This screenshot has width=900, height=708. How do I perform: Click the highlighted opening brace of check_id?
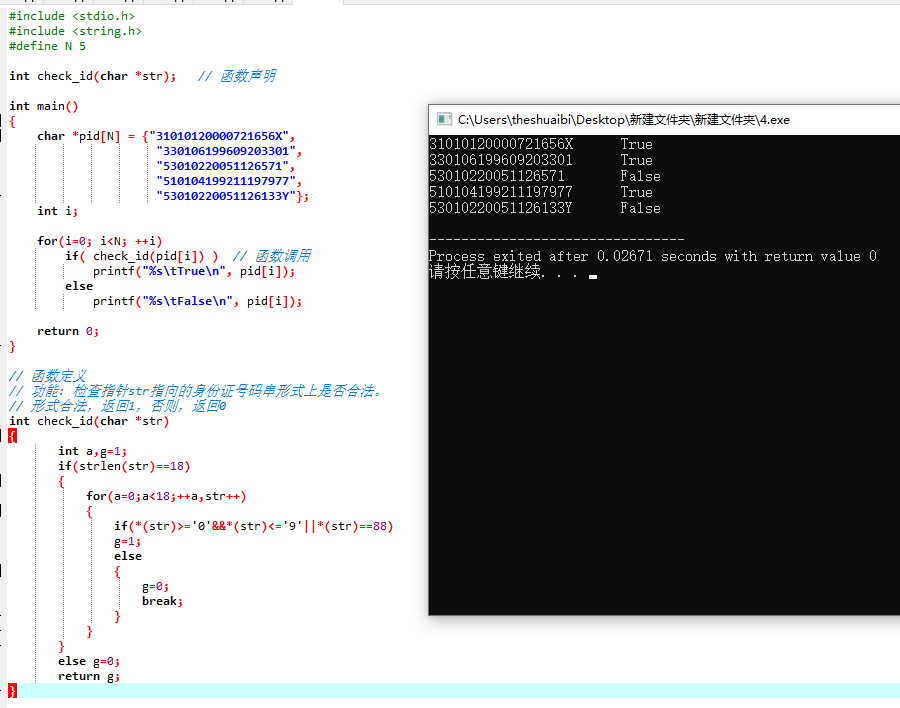point(13,436)
